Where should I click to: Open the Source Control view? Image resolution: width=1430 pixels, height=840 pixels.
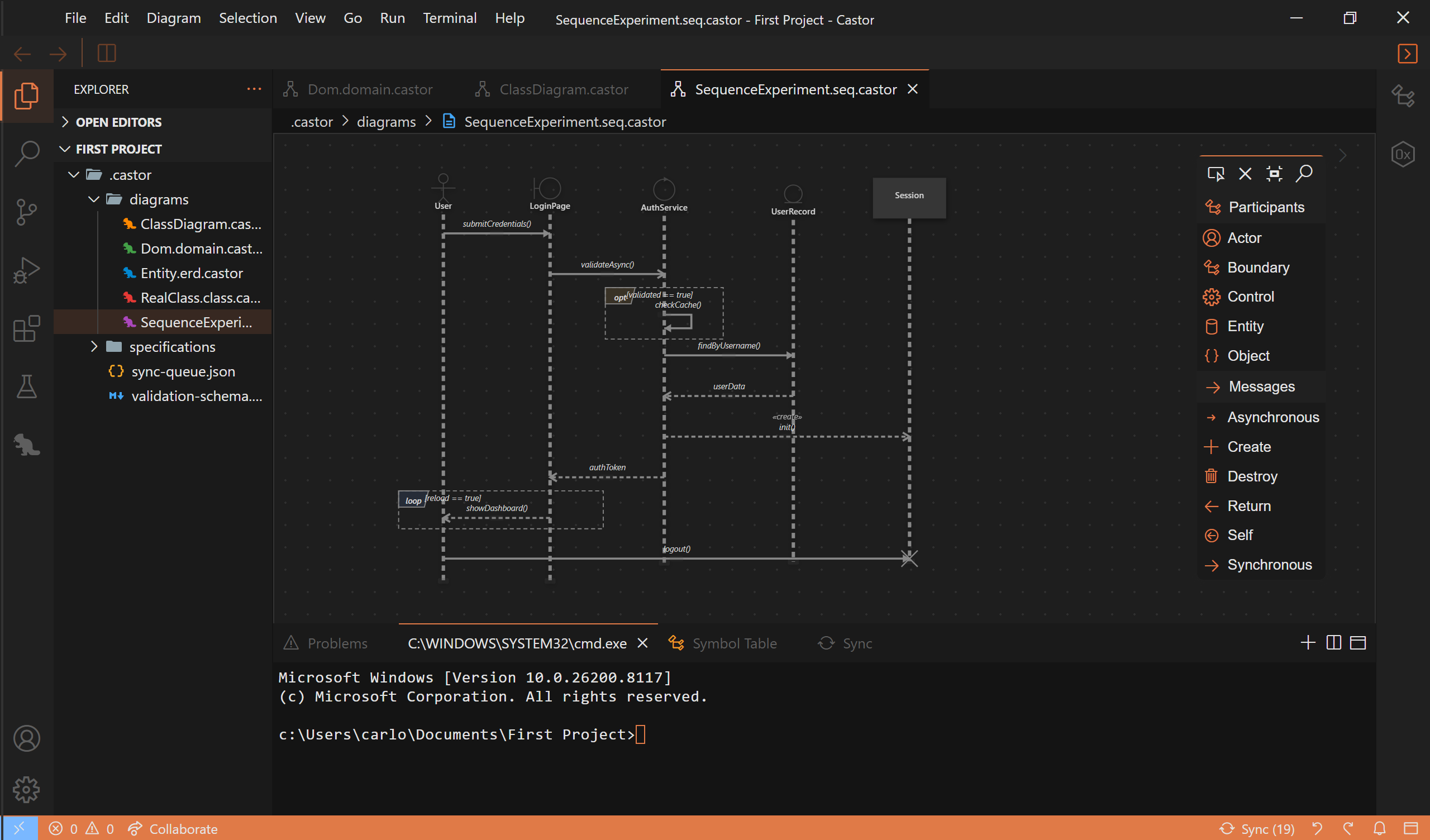click(27, 211)
